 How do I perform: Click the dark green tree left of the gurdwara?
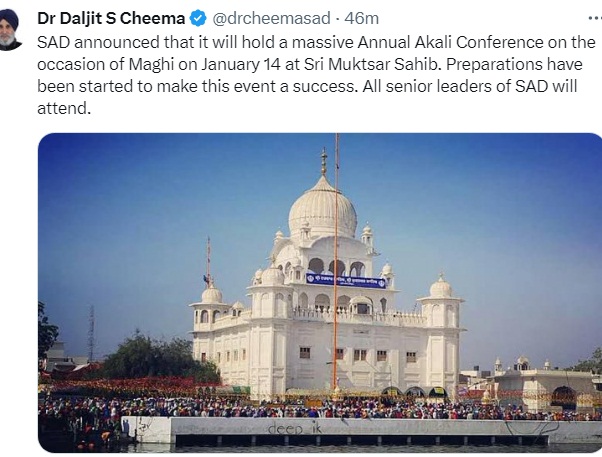(x=154, y=357)
